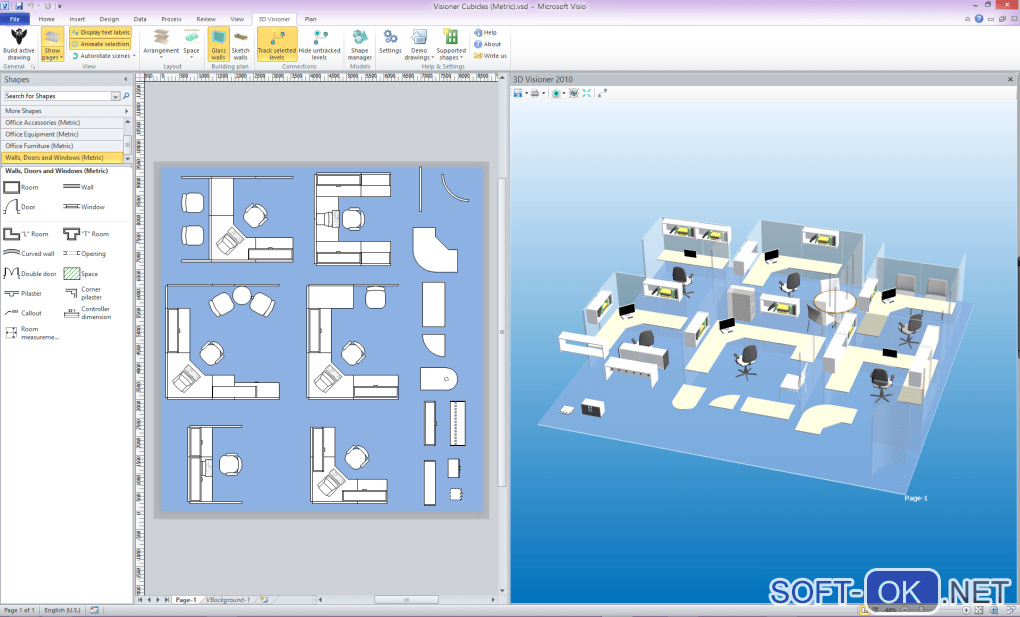Image resolution: width=1020 pixels, height=617 pixels.
Task: Switch to the View tab
Action: click(x=237, y=19)
